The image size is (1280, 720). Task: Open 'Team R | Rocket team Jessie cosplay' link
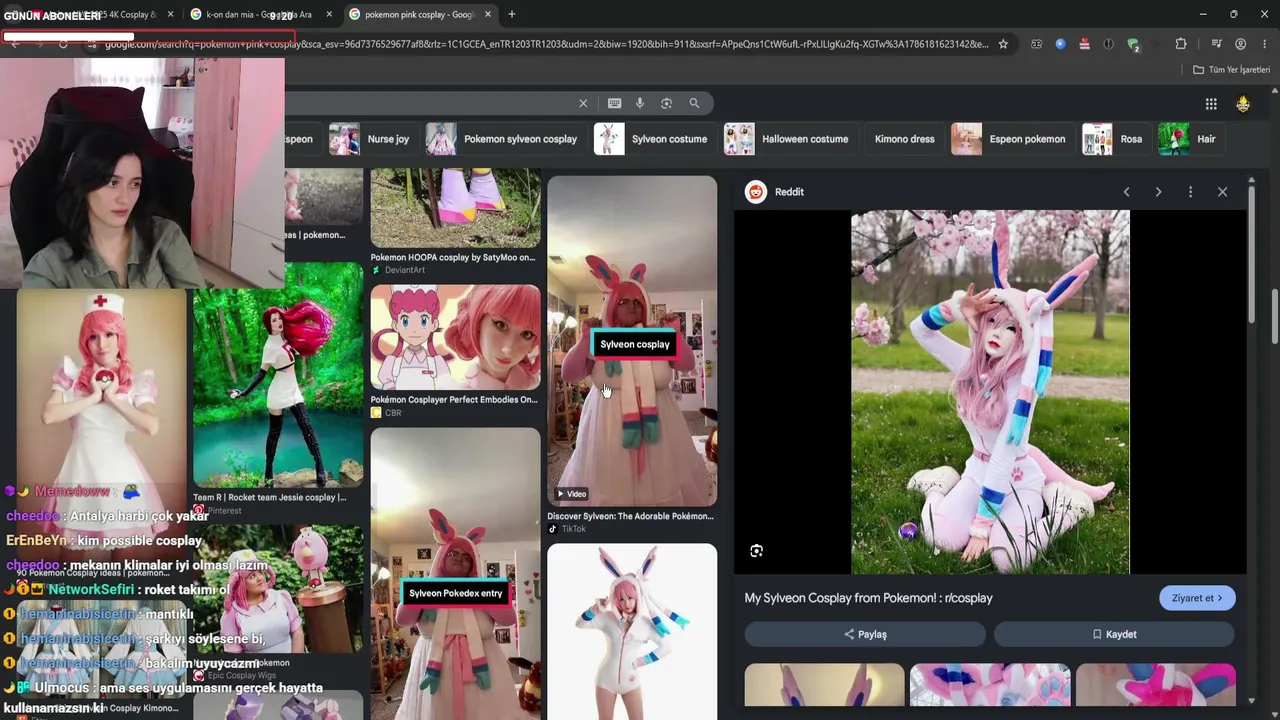[x=270, y=497]
